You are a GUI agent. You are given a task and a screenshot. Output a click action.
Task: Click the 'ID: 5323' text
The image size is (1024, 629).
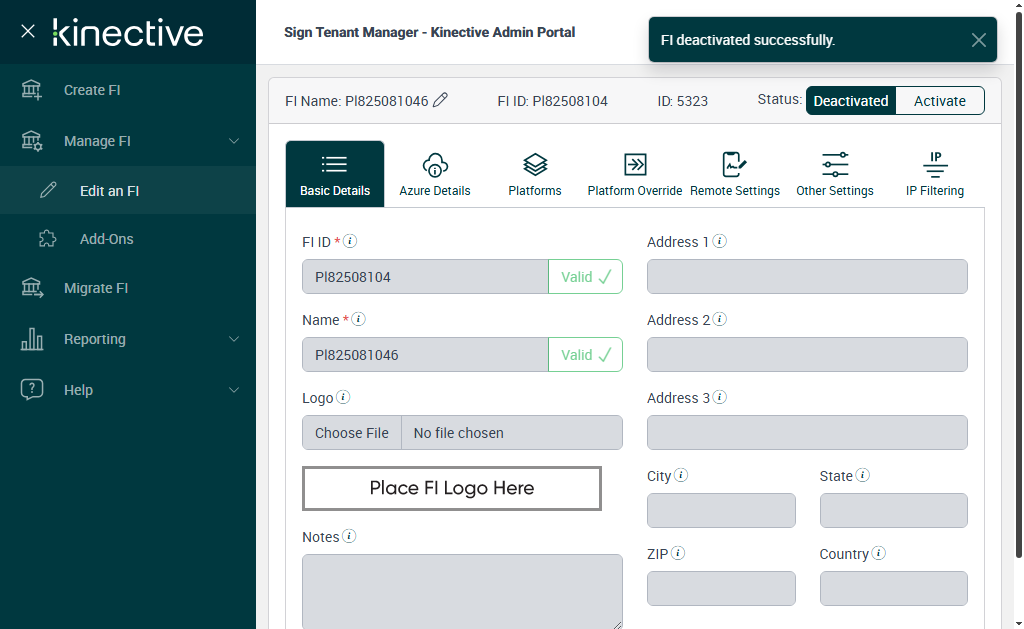click(682, 101)
